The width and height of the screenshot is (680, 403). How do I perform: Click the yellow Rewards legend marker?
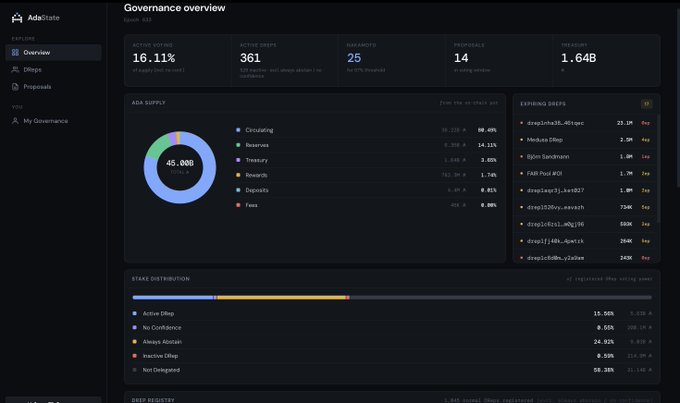[238, 175]
